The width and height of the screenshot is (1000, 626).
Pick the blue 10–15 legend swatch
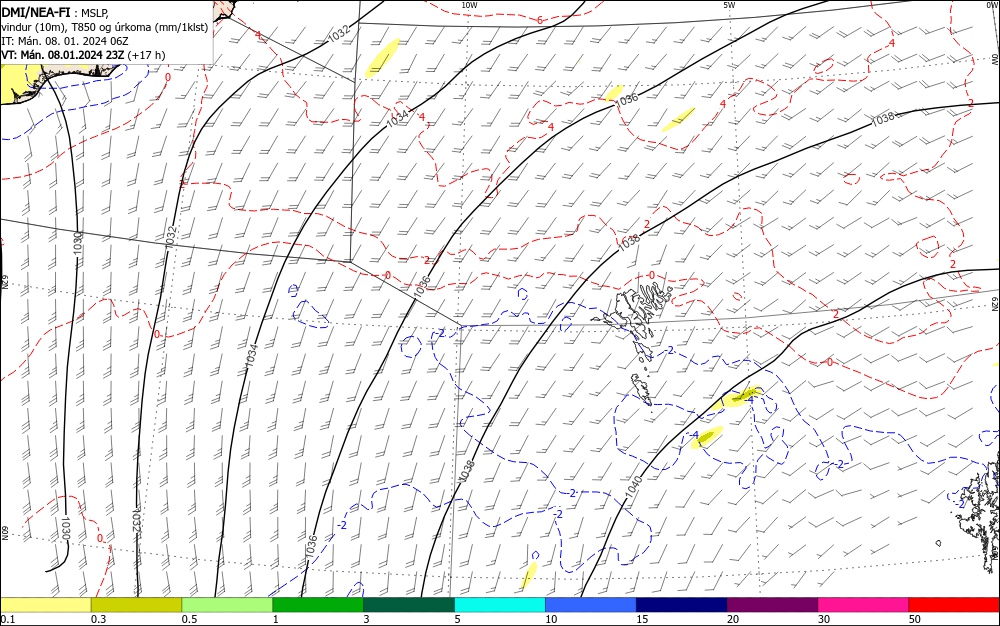pos(591,605)
